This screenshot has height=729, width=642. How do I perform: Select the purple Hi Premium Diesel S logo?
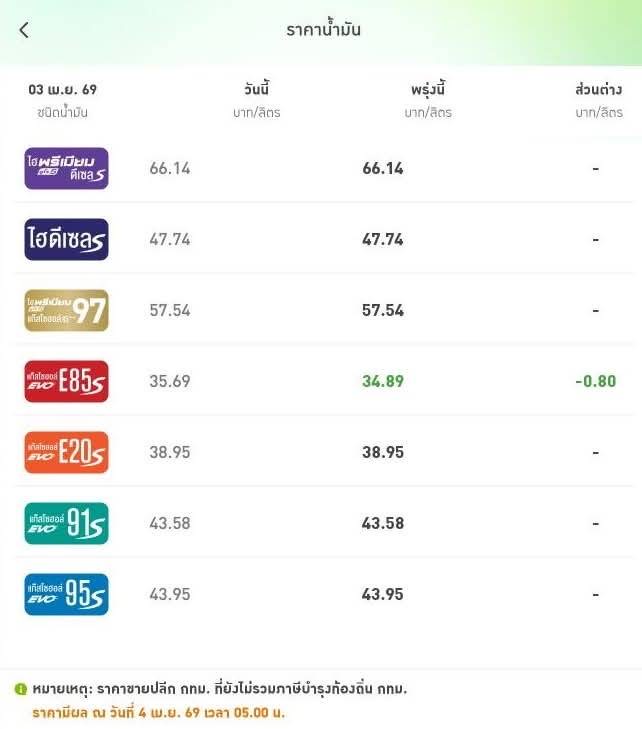[x=66, y=168]
